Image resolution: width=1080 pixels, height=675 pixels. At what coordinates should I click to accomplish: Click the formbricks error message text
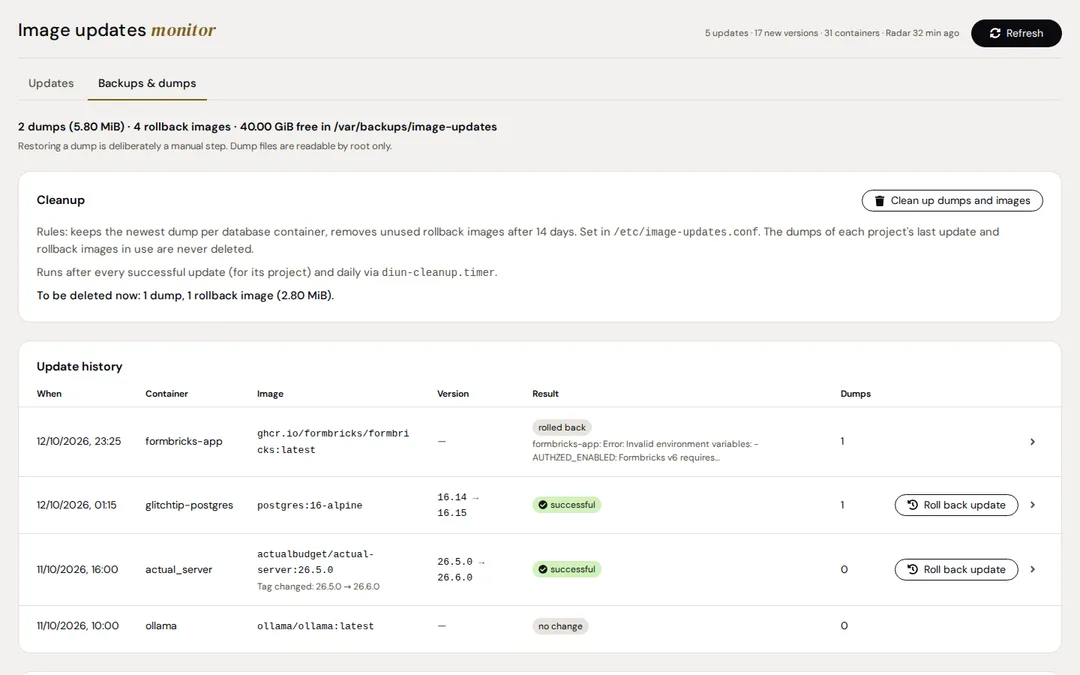[x=645, y=450]
